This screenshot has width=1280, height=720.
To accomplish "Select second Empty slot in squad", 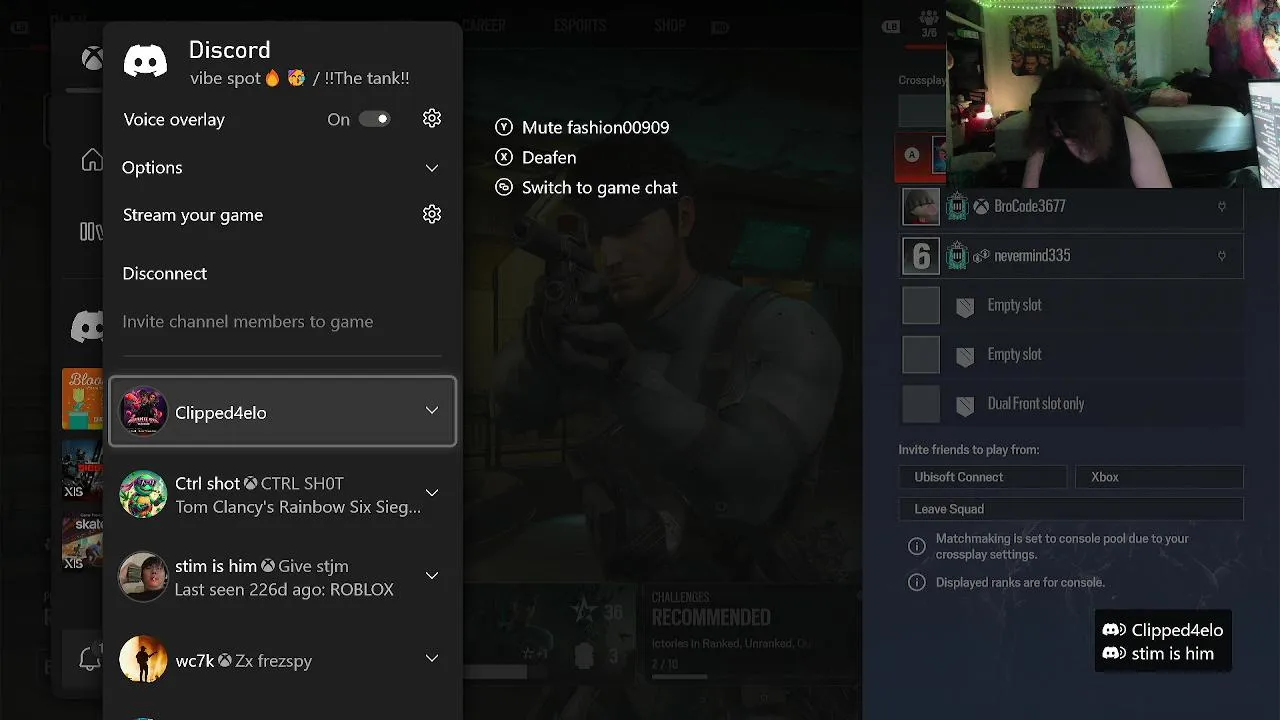I will [1071, 354].
